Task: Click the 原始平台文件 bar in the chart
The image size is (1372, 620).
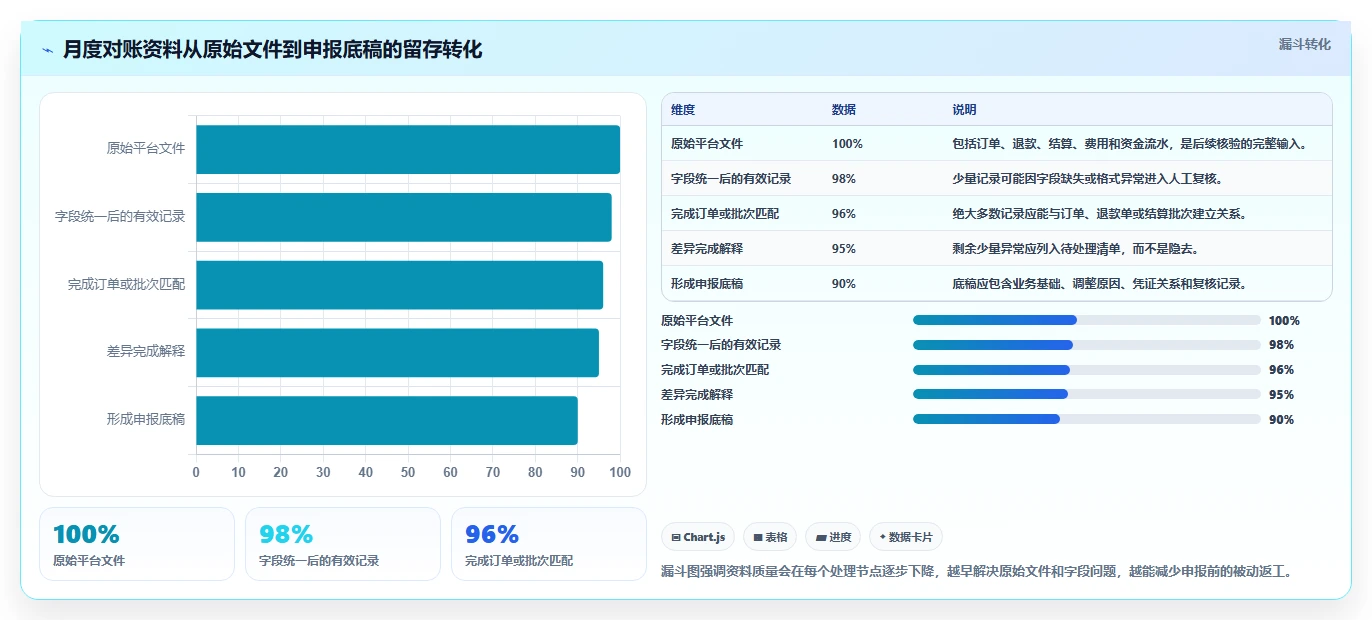Action: (x=408, y=150)
